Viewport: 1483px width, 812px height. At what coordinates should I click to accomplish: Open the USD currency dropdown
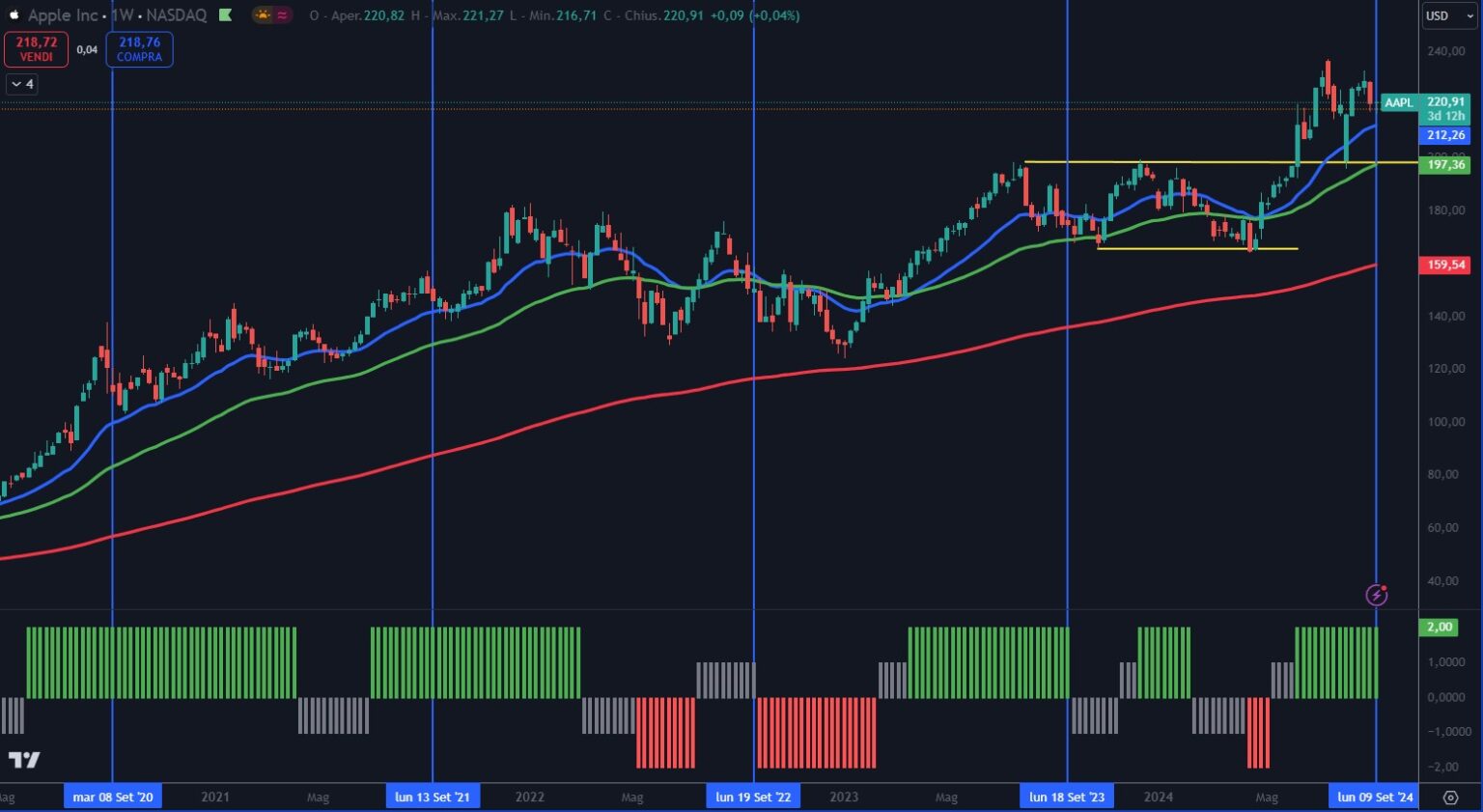click(1449, 15)
